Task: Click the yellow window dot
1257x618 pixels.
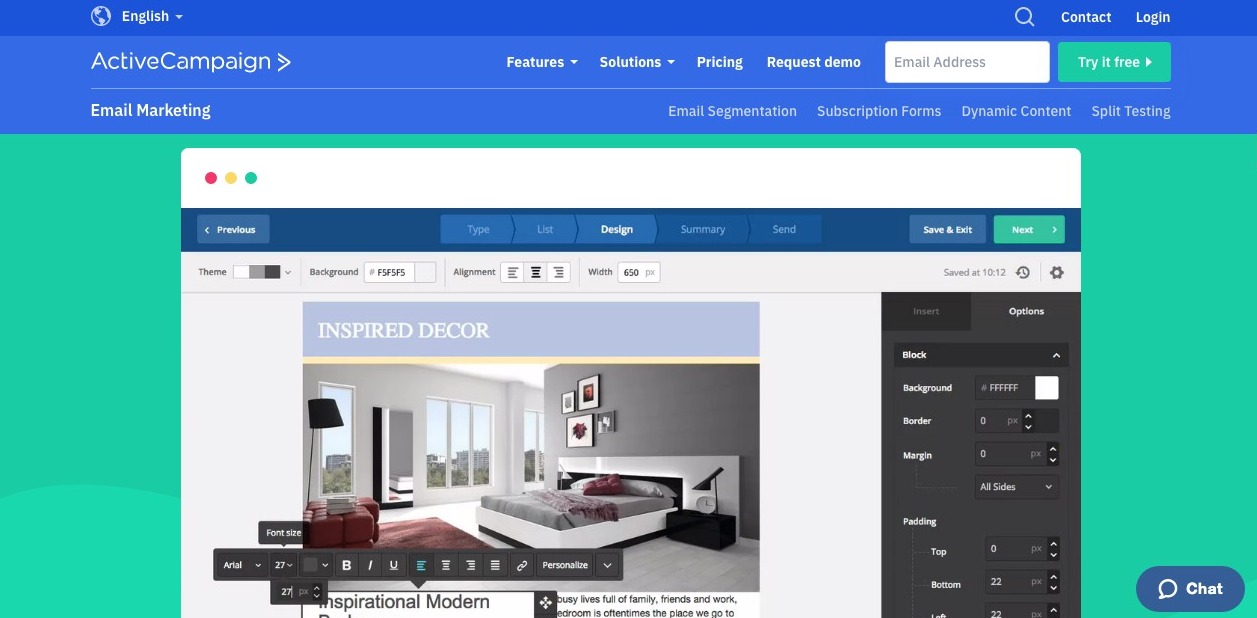Action: (231, 178)
